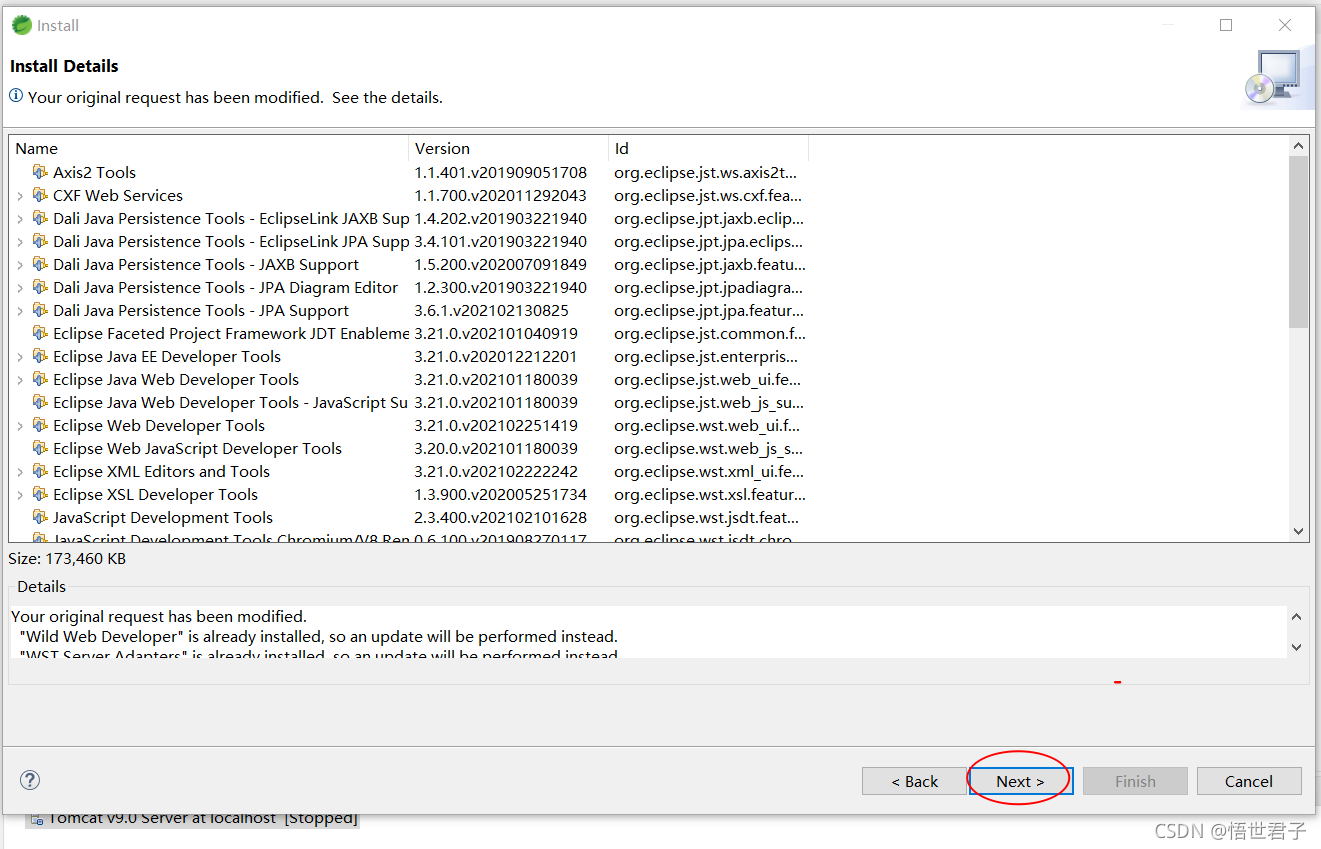Click the Size: 173,460 KB label
Image resolution: width=1321 pixels, height=849 pixels.
pyautogui.click(x=67, y=558)
